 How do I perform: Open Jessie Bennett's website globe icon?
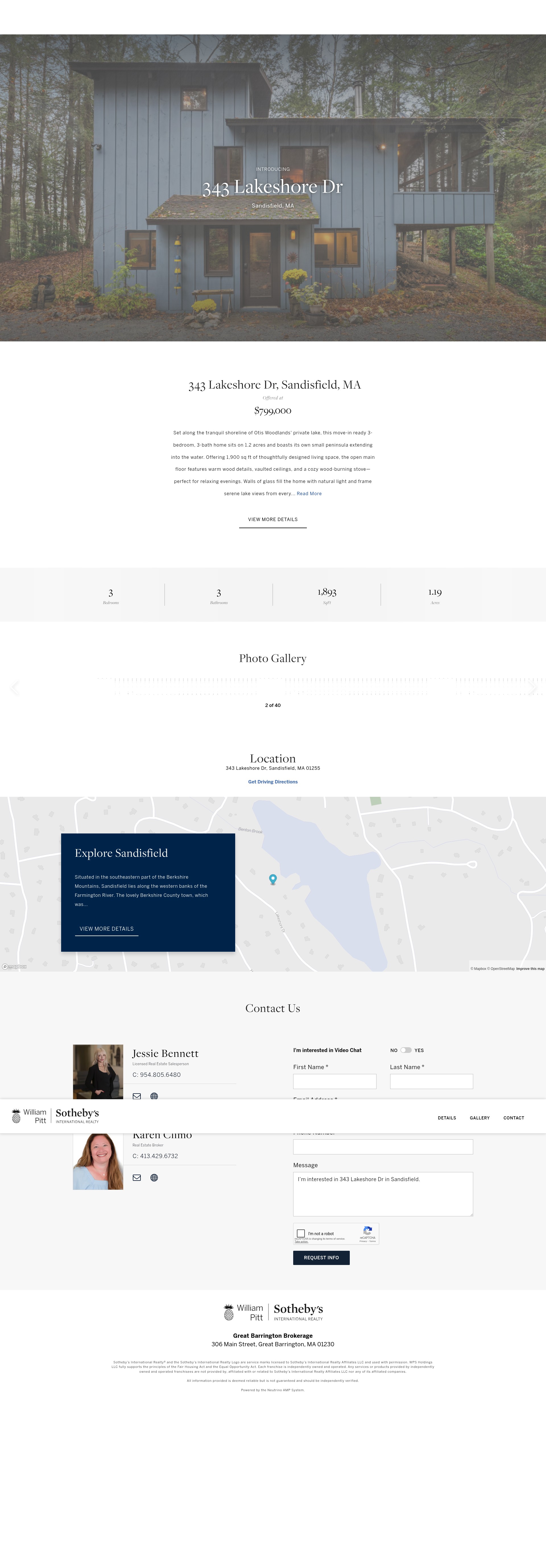[x=154, y=1096]
